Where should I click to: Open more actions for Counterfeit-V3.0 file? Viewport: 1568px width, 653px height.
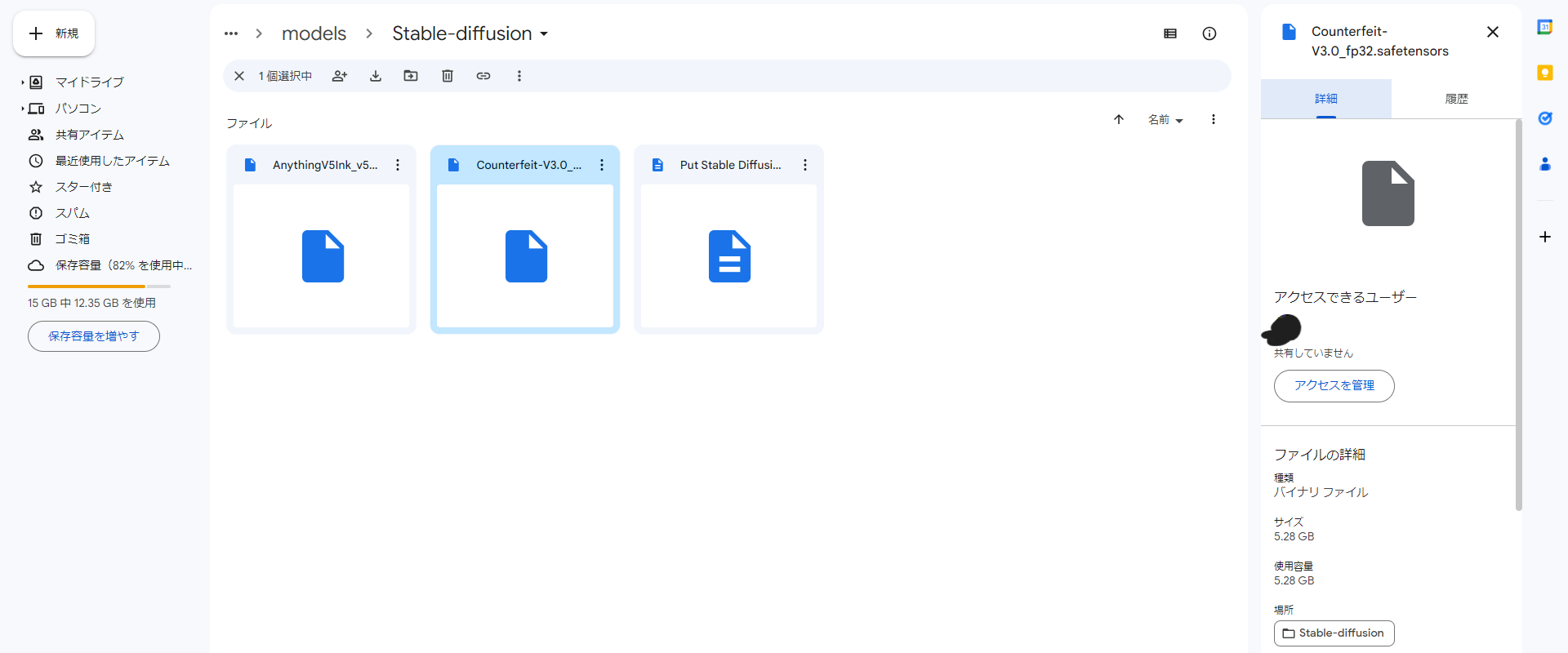pyautogui.click(x=602, y=165)
